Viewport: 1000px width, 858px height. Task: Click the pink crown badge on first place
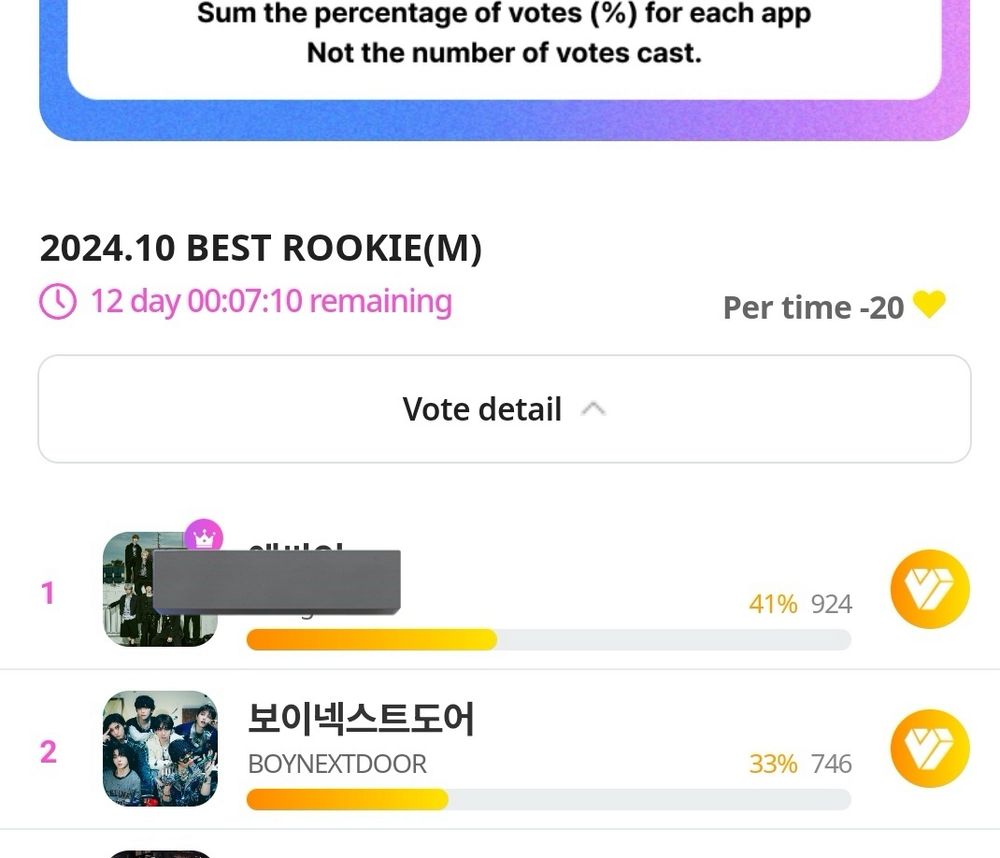click(x=203, y=537)
